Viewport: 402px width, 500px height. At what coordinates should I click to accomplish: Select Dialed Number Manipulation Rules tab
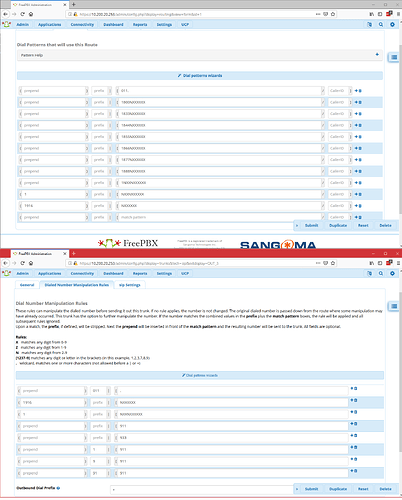[x=77, y=285]
